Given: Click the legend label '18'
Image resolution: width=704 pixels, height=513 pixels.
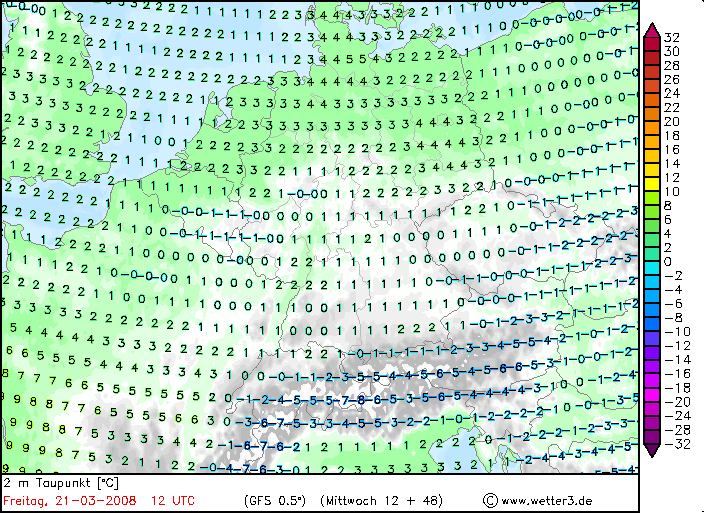Looking at the screenshot, I should 672,136.
